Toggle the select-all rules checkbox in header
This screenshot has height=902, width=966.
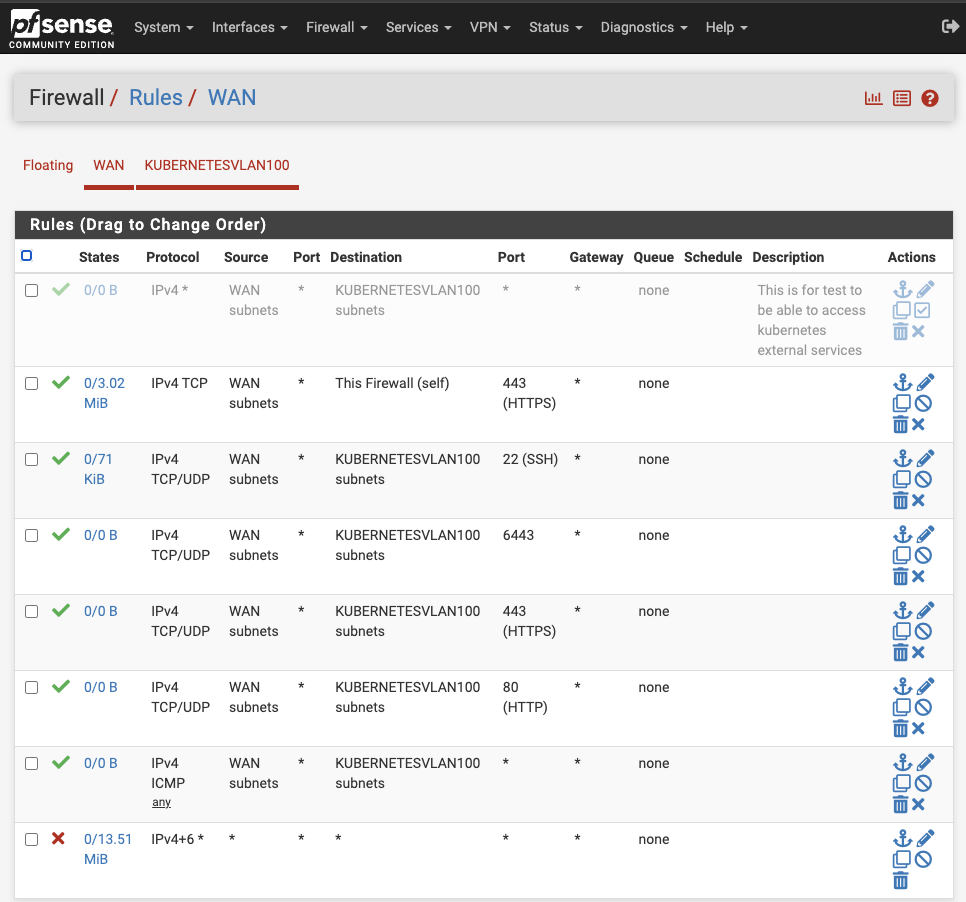click(27, 256)
